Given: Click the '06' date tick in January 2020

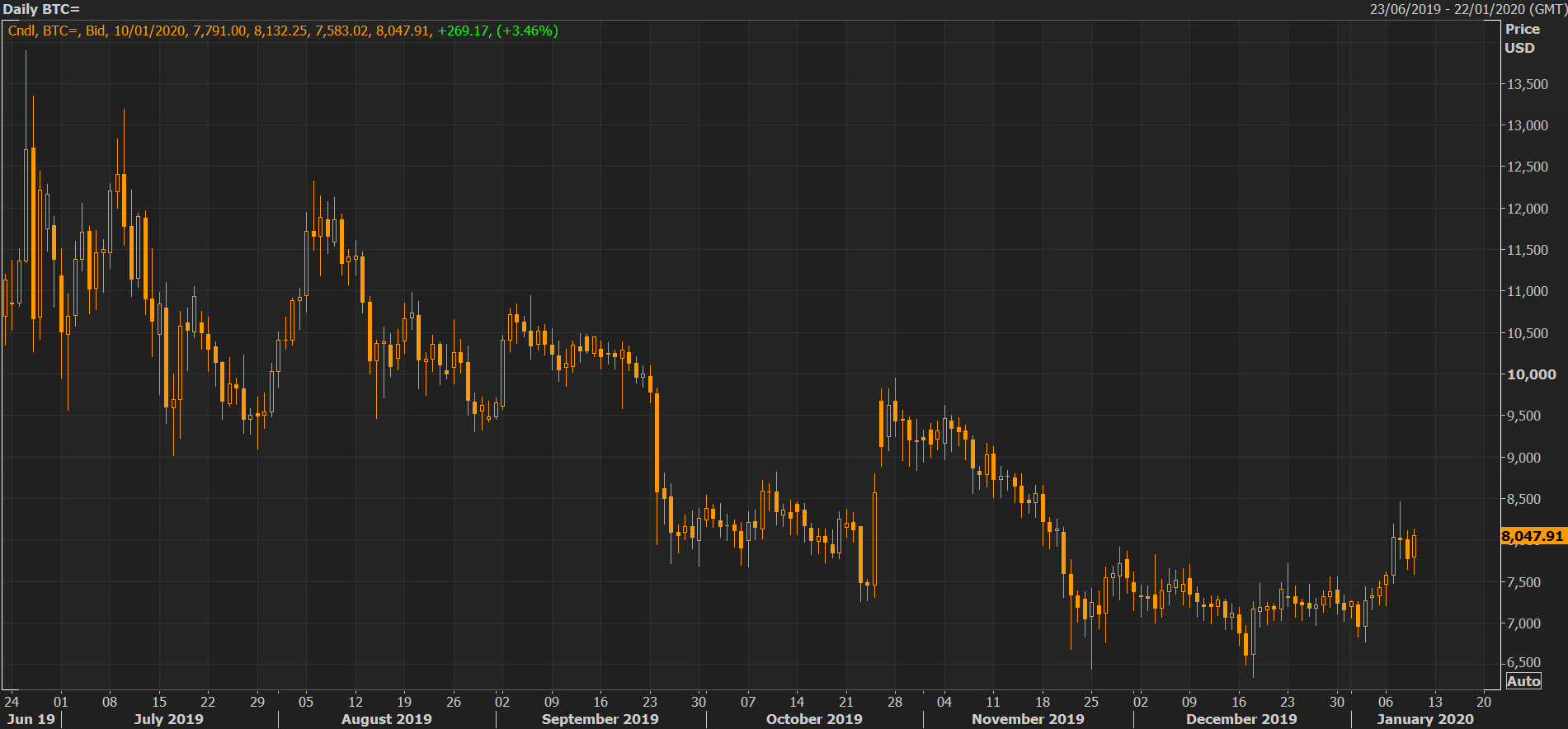Looking at the screenshot, I should coord(1386,702).
